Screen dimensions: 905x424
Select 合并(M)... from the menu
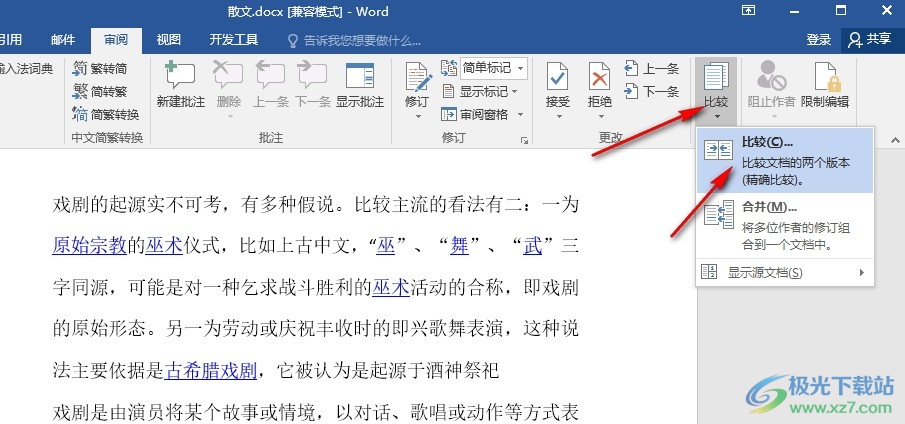coord(785,226)
